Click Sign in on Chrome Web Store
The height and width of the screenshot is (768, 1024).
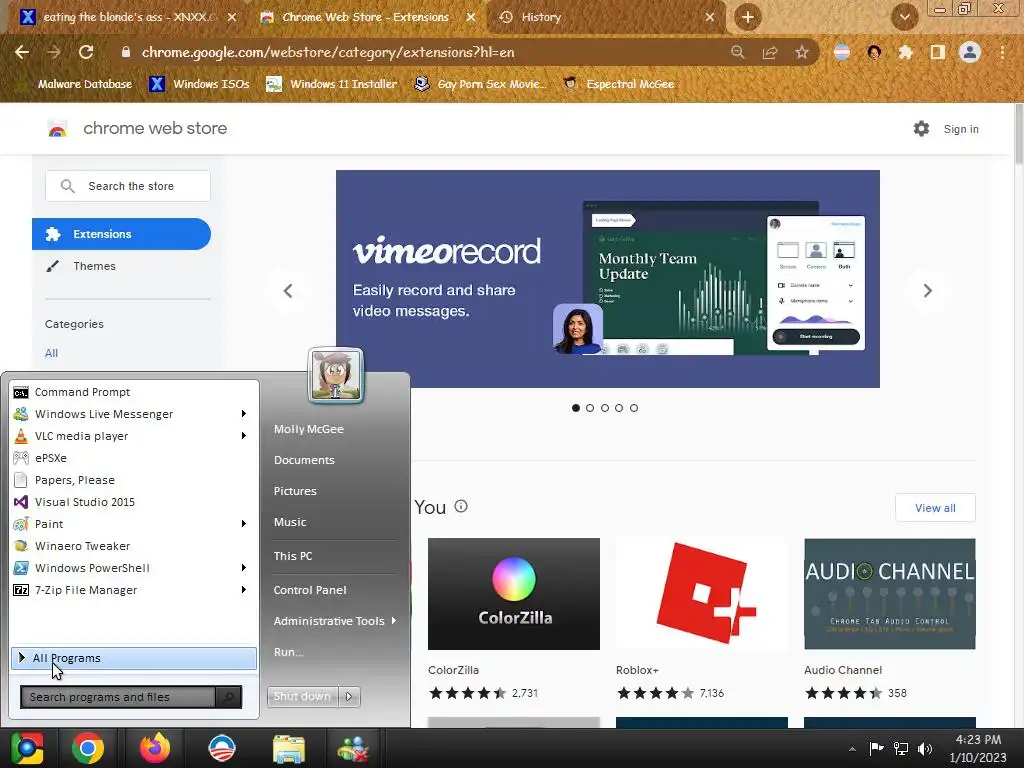[961, 129]
